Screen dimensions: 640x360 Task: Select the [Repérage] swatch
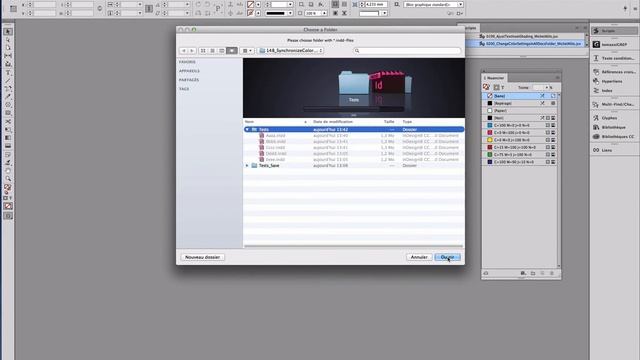[520, 103]
